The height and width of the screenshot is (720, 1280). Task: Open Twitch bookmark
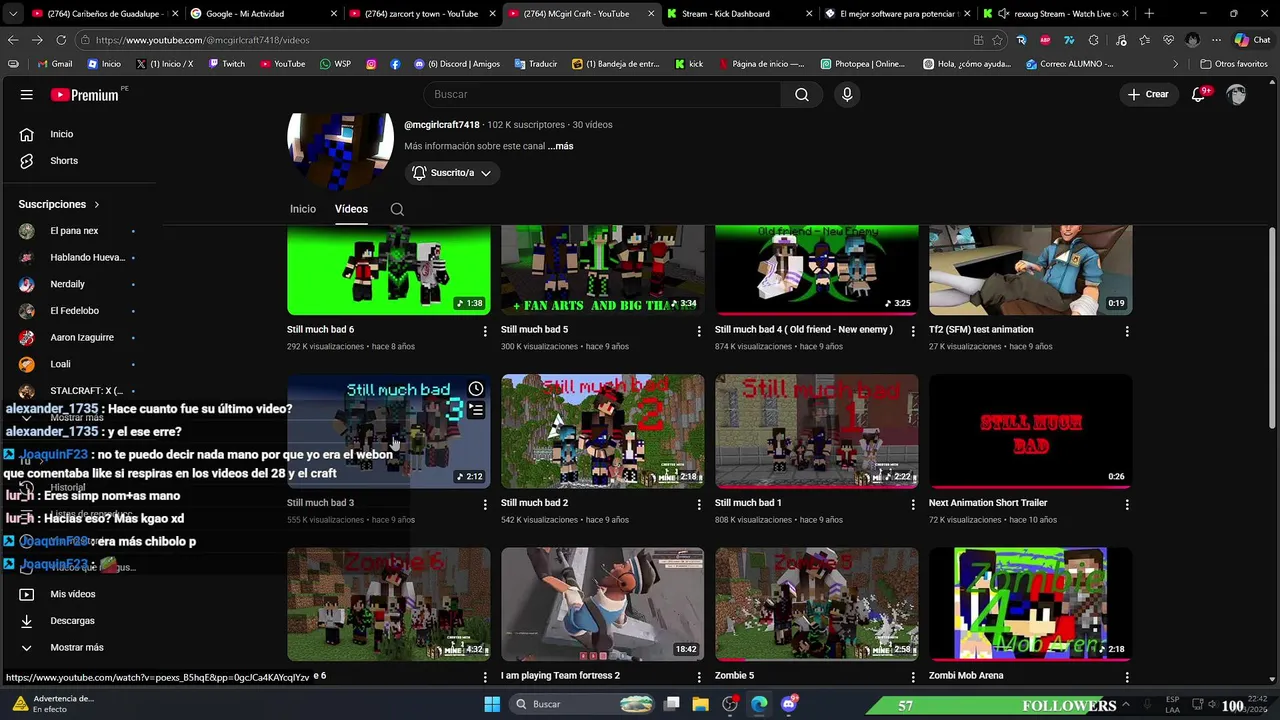pos(226,64)
